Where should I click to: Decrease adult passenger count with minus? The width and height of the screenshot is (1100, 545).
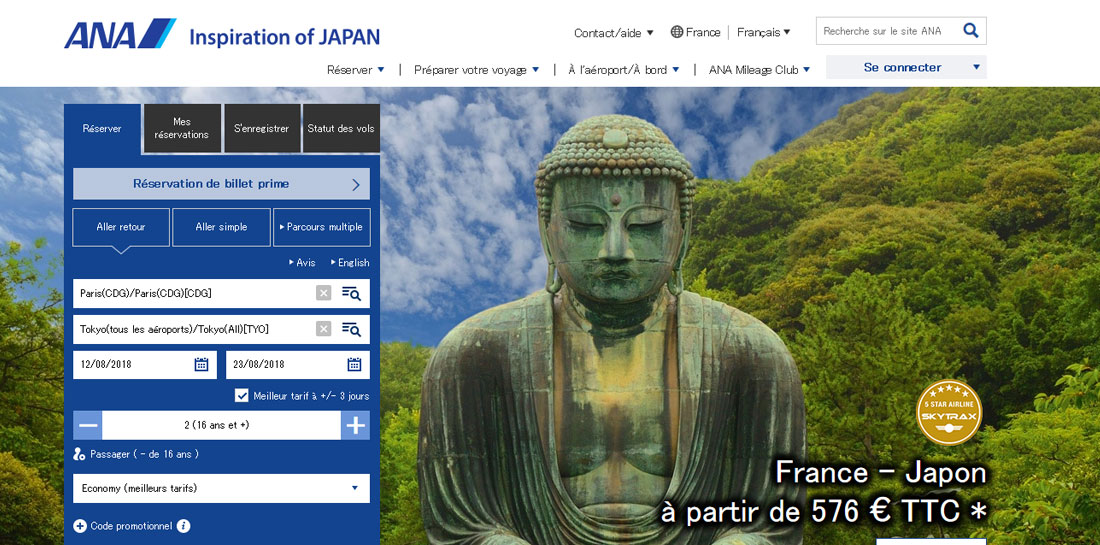(x=88, y=425)
